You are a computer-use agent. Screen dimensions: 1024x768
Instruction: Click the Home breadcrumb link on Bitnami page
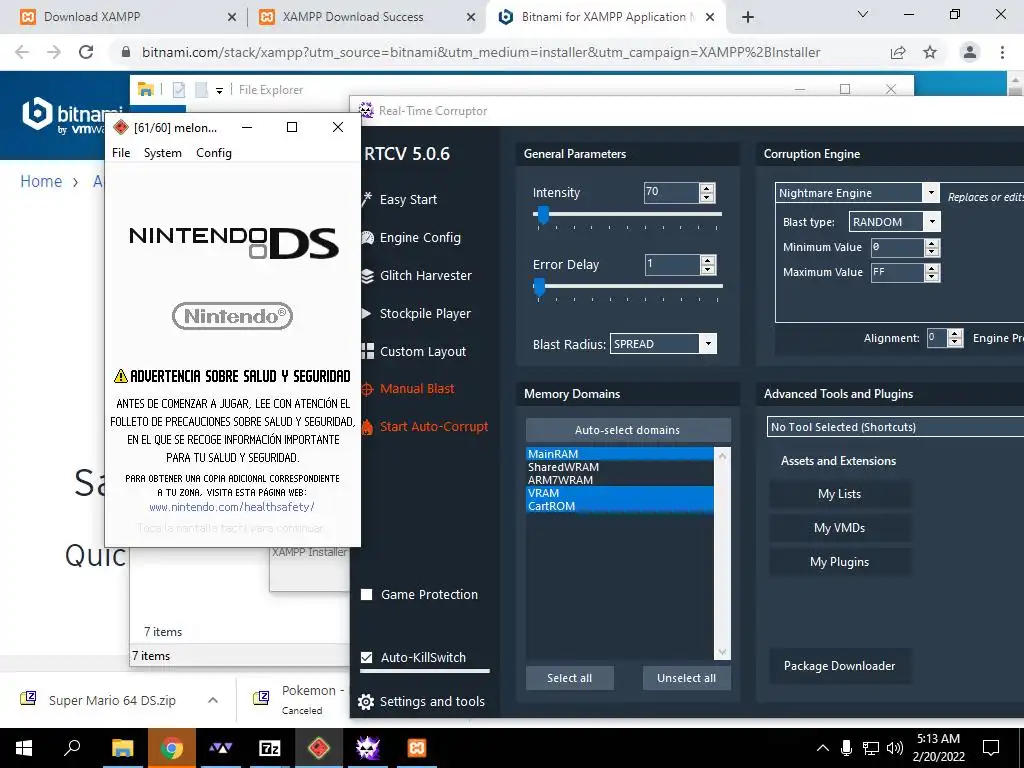coord(41,182)
